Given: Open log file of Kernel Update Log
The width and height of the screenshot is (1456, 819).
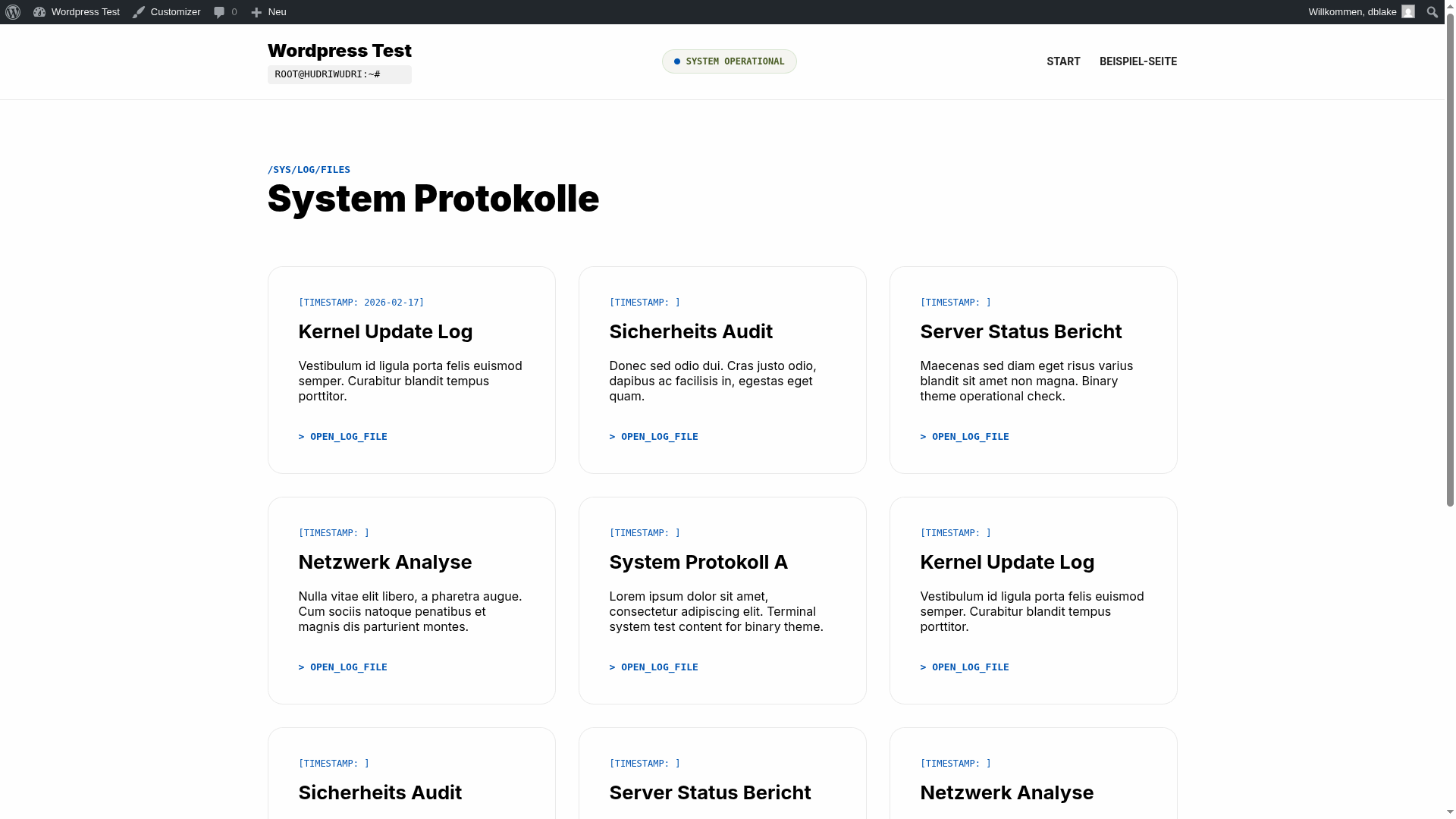Looking at the screenshot, I should [x=342, y=437].
